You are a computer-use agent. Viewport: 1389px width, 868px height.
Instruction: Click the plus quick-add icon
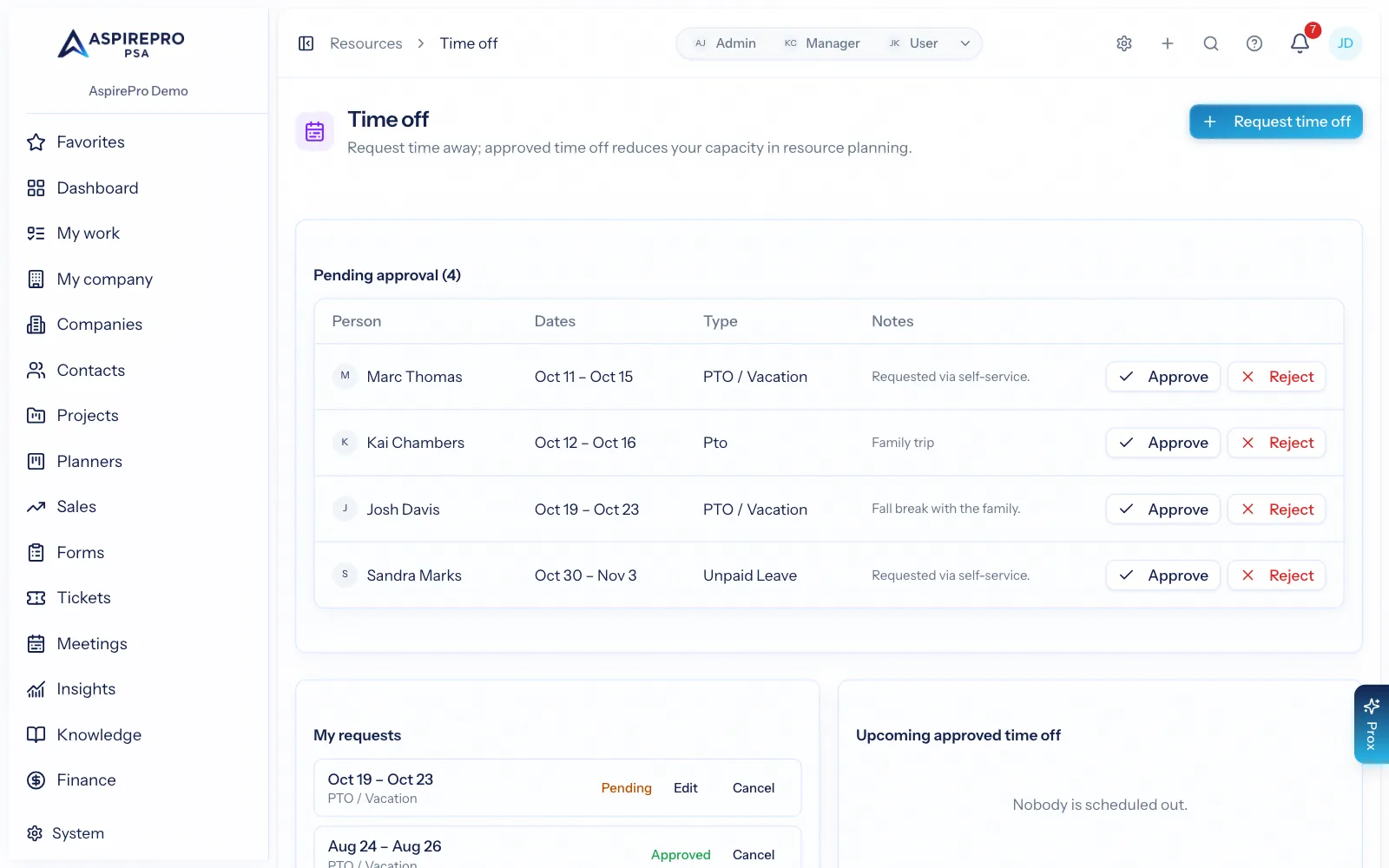coord(1168,43)
